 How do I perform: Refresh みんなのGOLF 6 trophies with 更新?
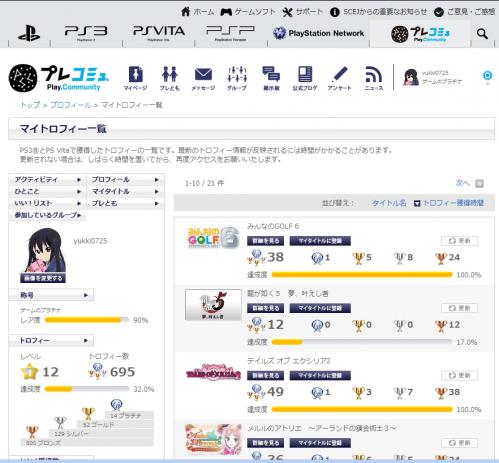(459, 241)
